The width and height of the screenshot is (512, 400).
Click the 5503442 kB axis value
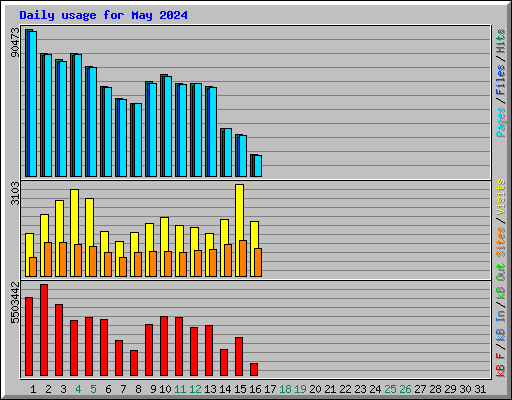pos(15,303)
